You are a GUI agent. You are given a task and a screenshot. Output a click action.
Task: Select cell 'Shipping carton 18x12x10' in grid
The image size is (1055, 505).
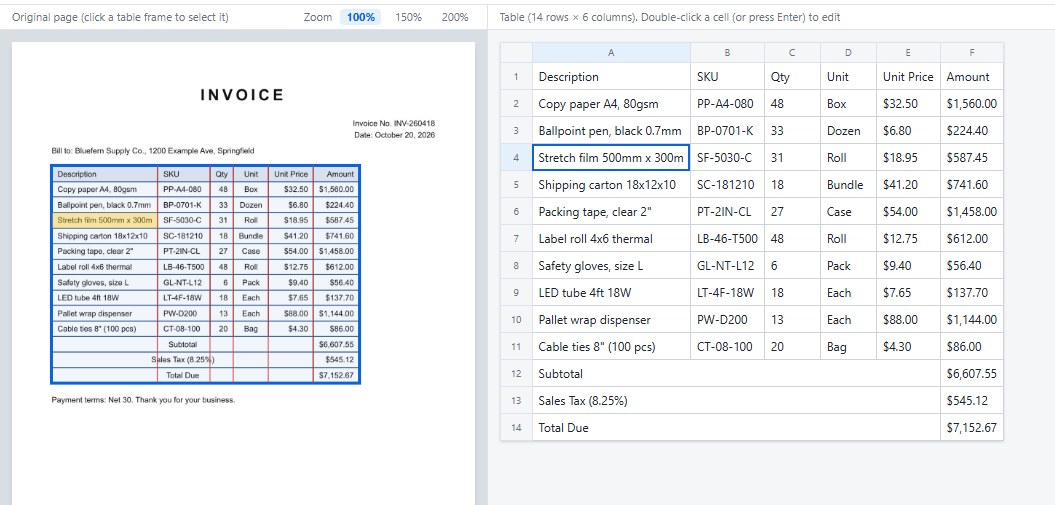(611, 185)
